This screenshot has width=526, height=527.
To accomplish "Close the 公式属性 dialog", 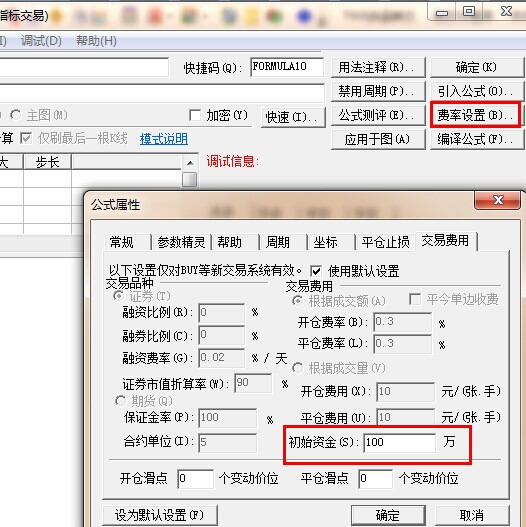I will pos(498,200).
